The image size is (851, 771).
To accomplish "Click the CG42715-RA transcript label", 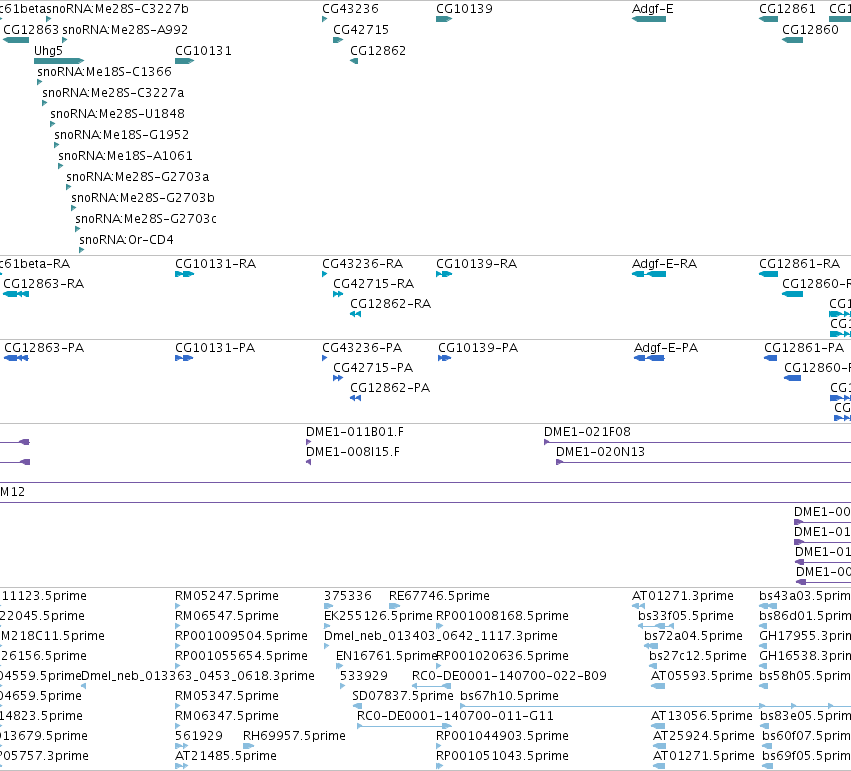I will pyautogui.click(x=373, y=284).
